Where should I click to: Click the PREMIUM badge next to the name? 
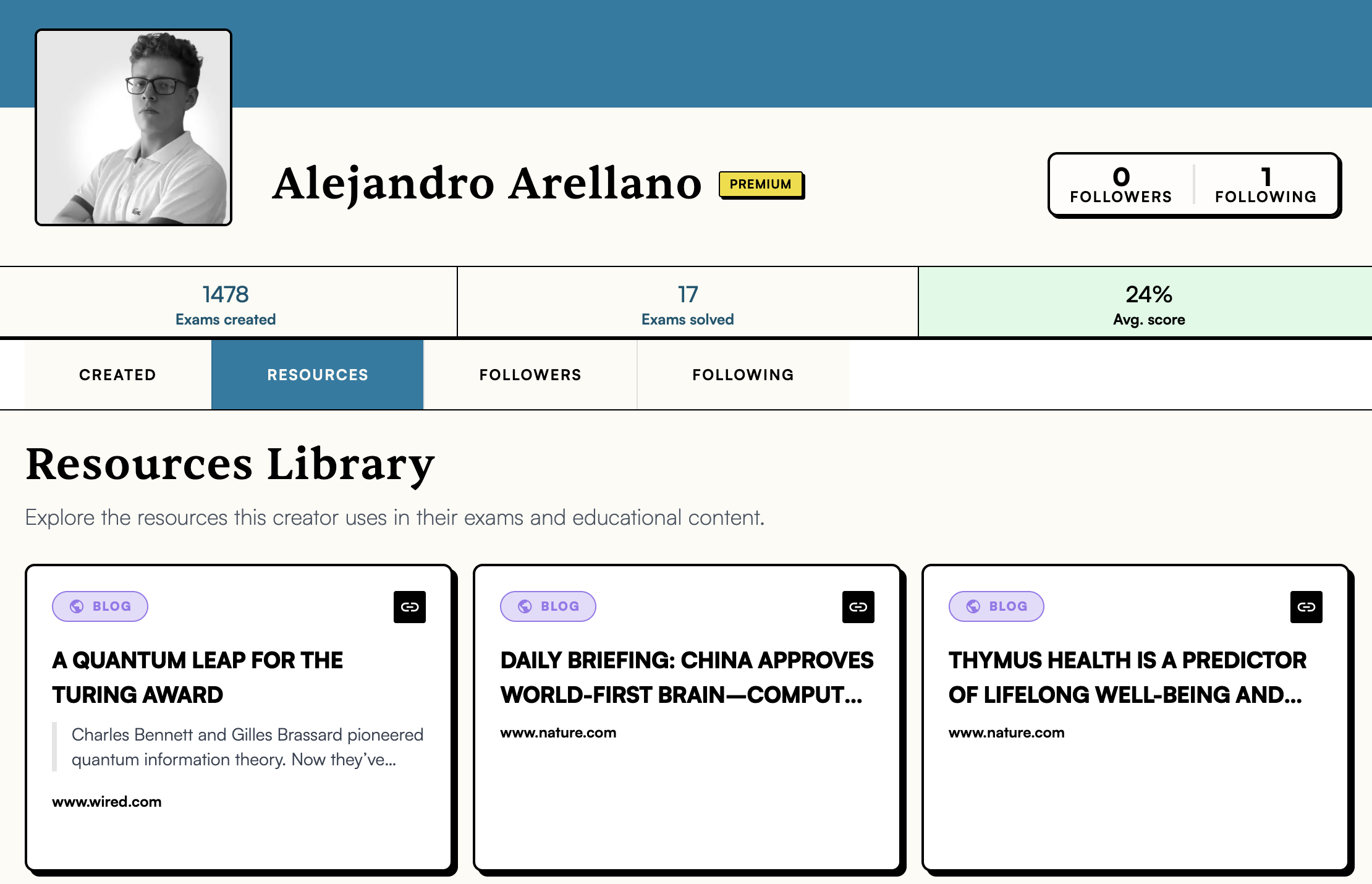click(x=761, y=184)
